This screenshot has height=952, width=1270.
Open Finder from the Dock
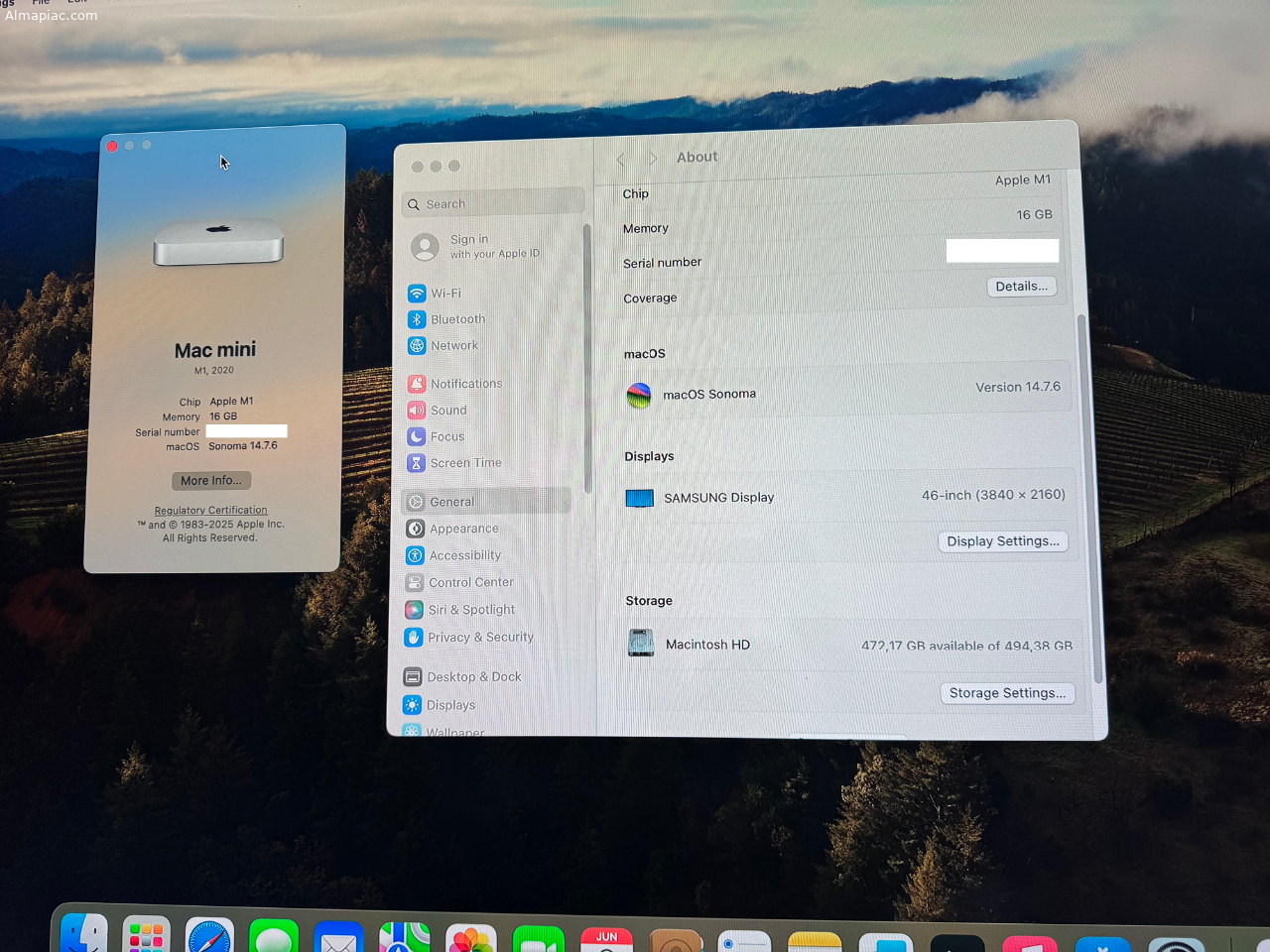pos(84,935)
